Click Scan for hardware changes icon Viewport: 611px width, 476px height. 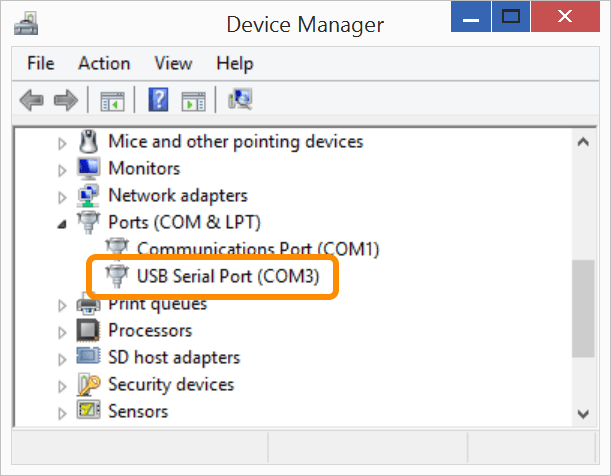click(x=240, y=100)
